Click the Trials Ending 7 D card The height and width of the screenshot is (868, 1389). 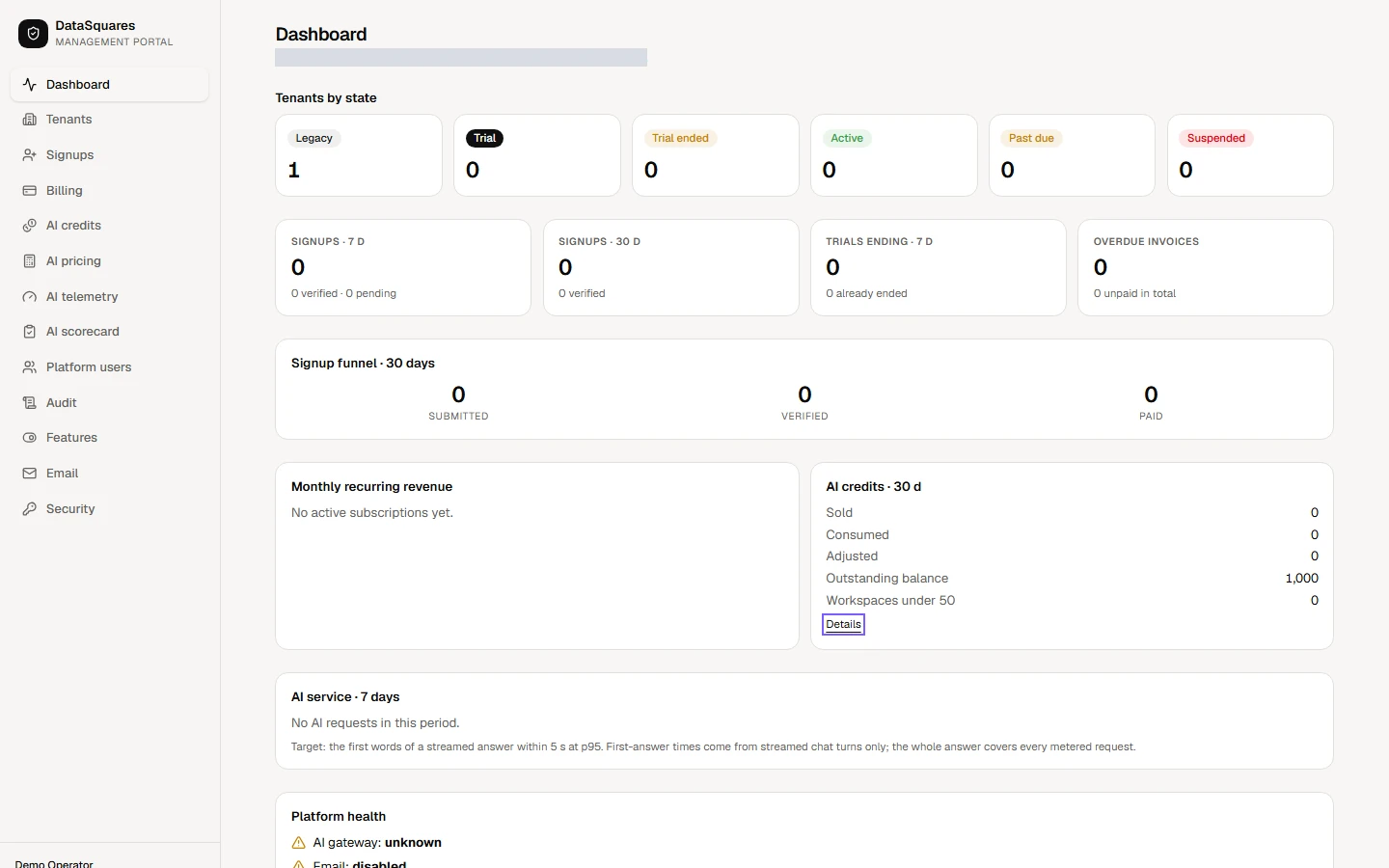click(x=939, y=267)
